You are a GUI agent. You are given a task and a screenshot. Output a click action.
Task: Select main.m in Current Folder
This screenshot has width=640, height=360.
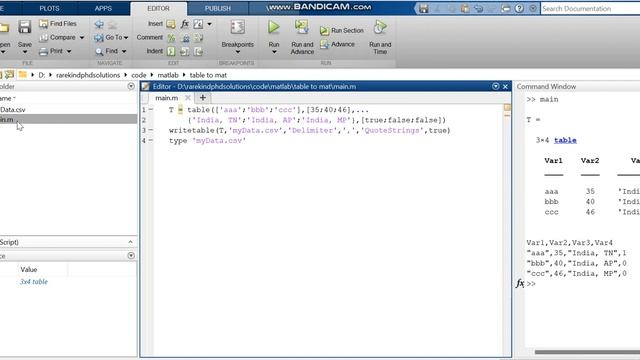[68, 120]
